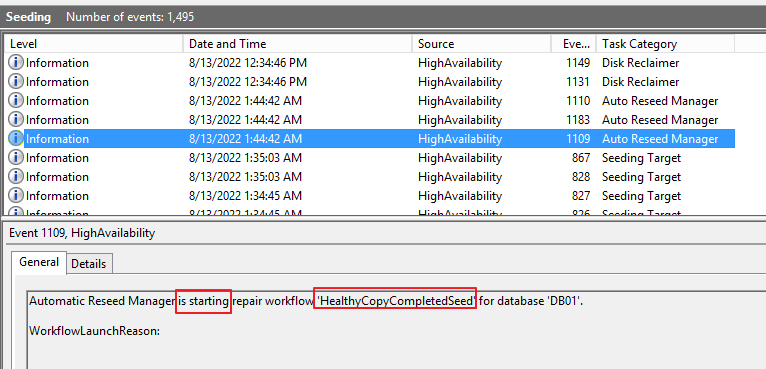Sort by Date and Time column
Image resolution: width=766 pixels, height=369 pixels.
298,44
